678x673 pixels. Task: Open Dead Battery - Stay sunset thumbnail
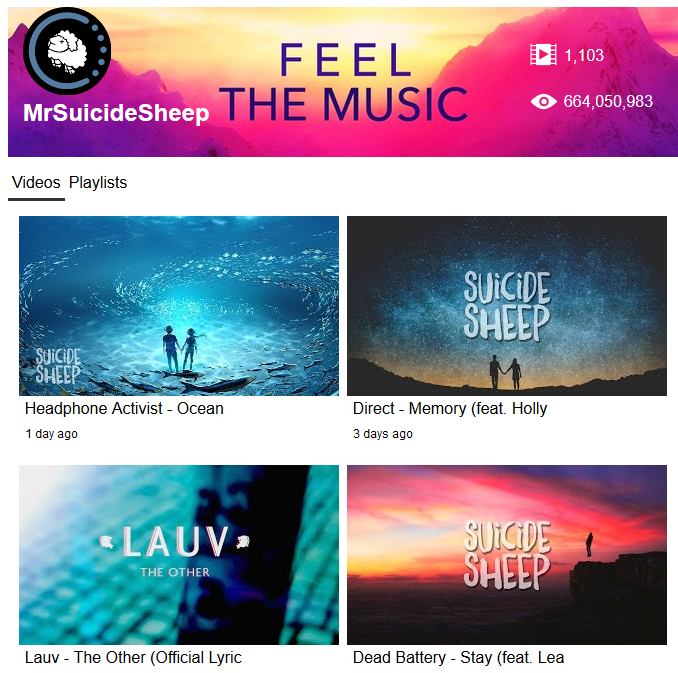[507, 555]
